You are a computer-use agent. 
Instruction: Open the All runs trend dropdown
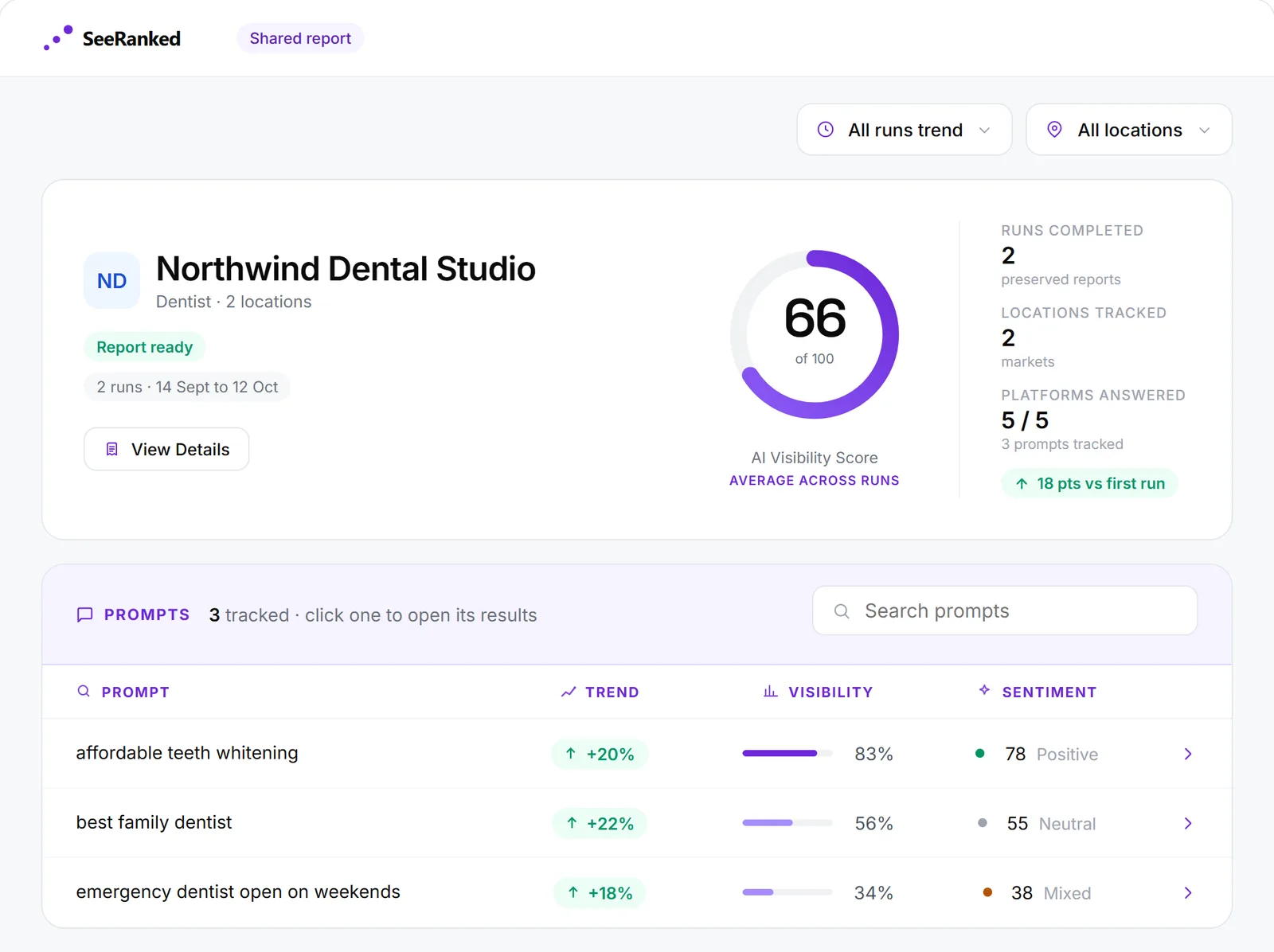tap(905, 129)
